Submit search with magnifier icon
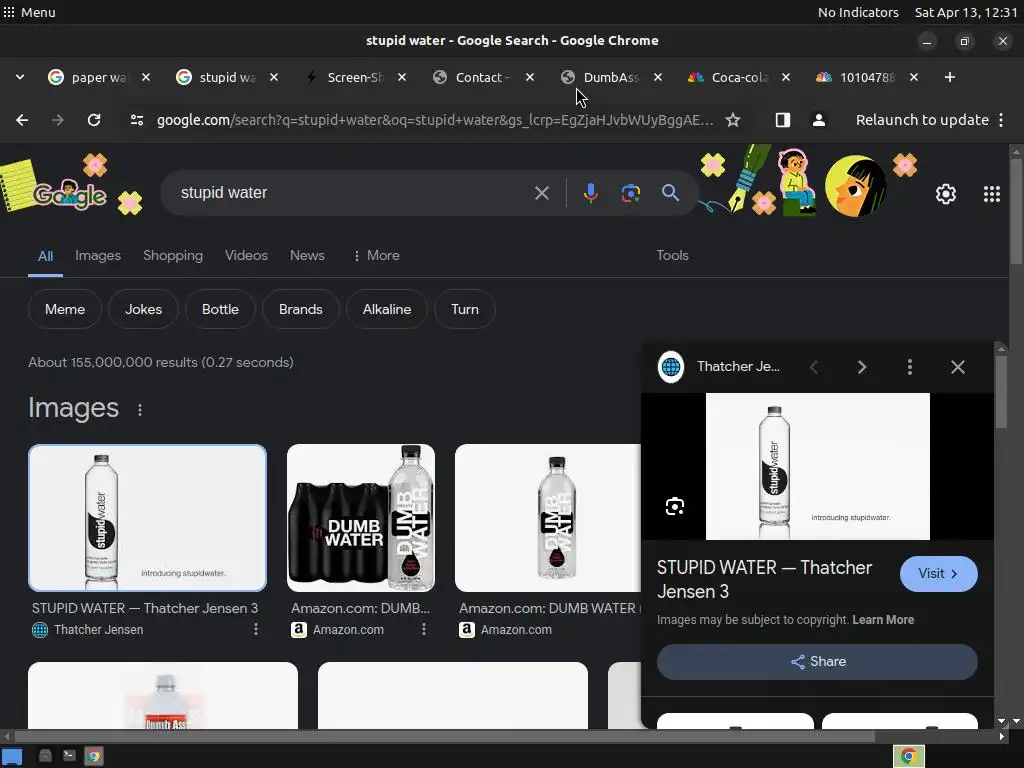The height and width of the screenshot is (768, 1024). tap(670, 193)
